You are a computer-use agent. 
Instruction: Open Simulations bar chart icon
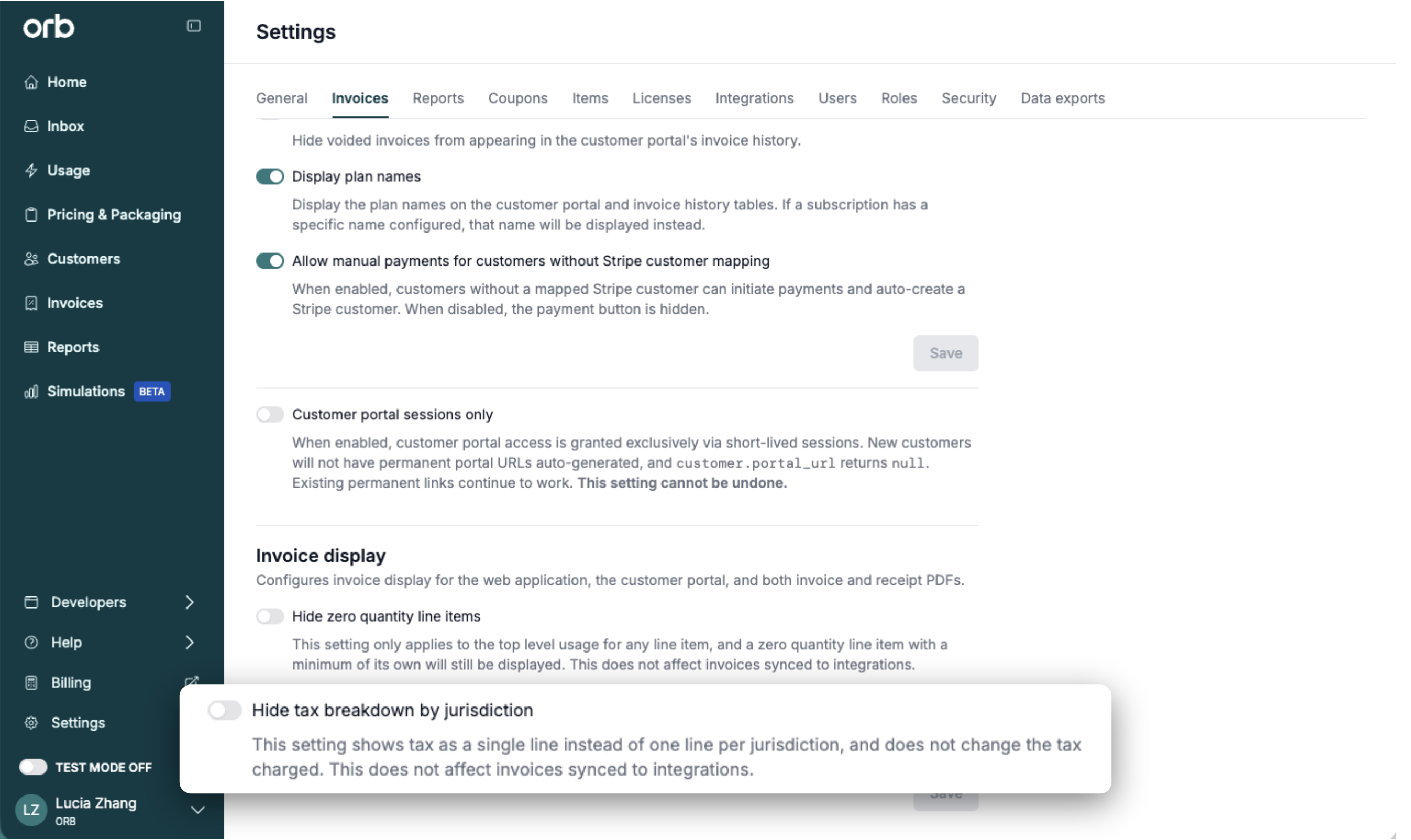point(31,391)
